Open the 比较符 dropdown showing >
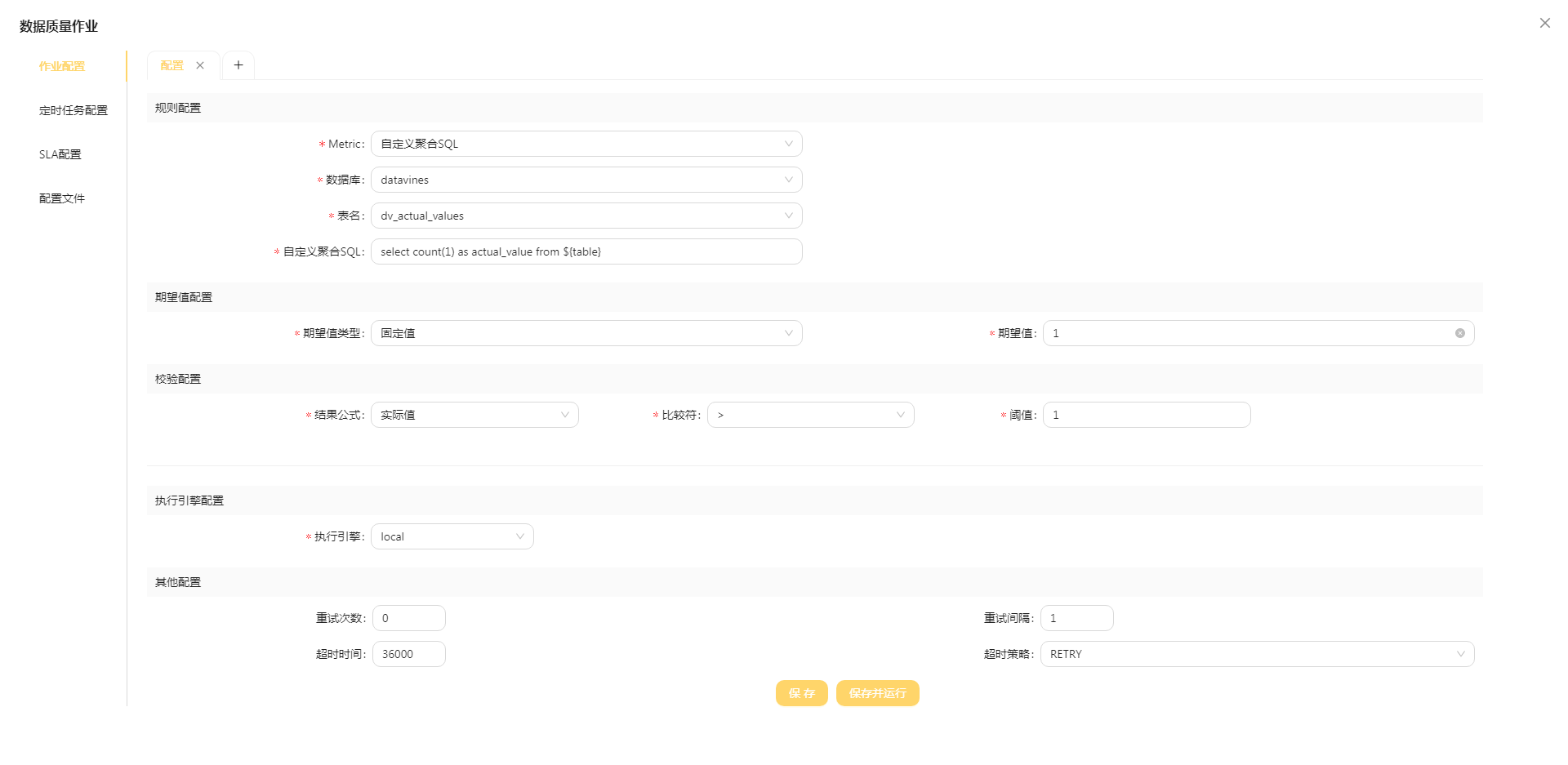 (x=811, y=415)
